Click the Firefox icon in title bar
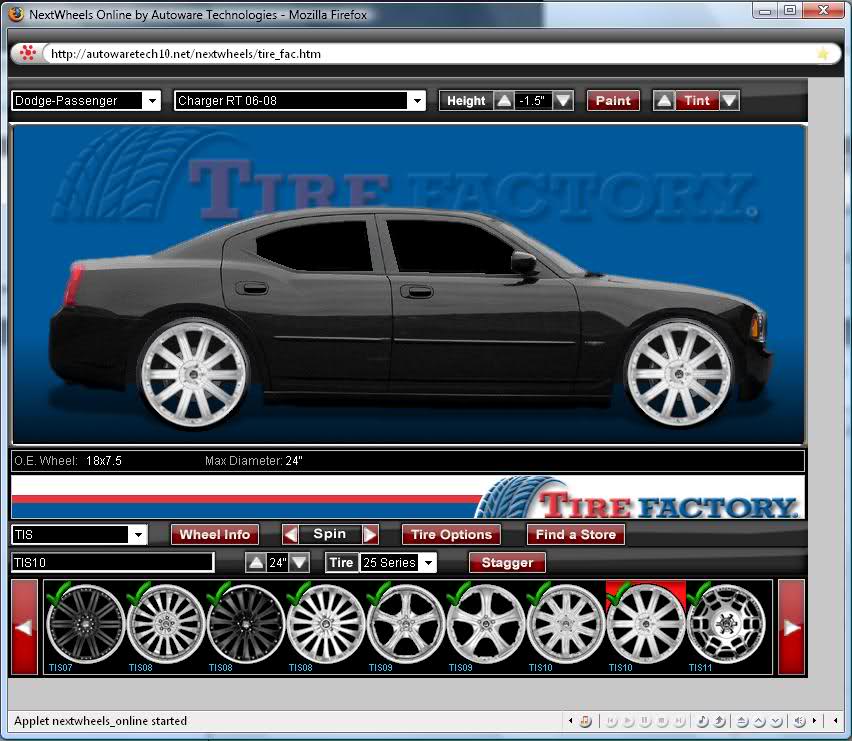This screenshot has height=741, width=852. [x=16, y=14]
